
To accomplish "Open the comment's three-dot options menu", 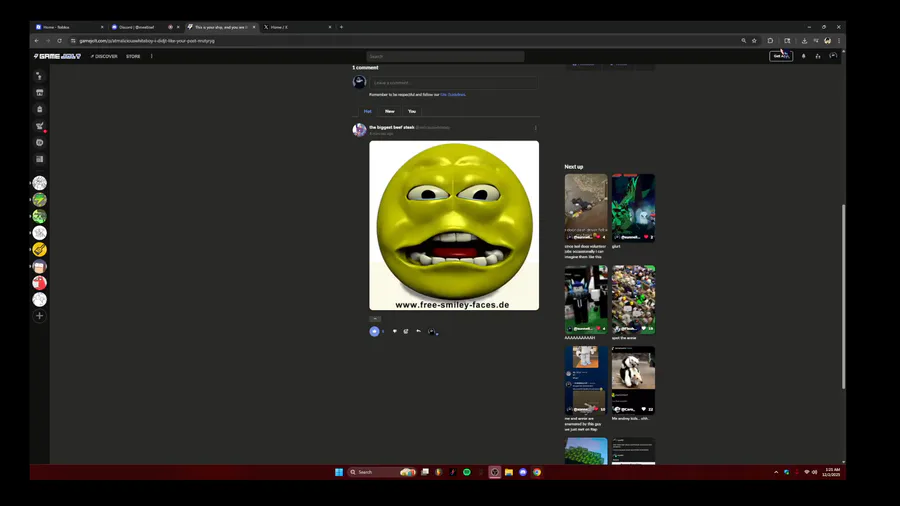I will coord(536,128).
